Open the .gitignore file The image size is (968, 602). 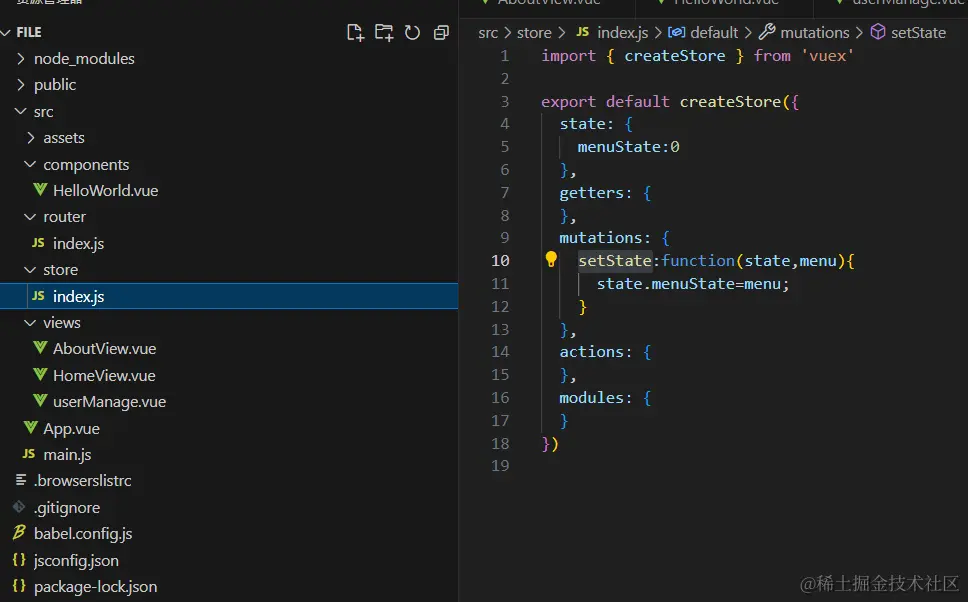tap(67, 508)
